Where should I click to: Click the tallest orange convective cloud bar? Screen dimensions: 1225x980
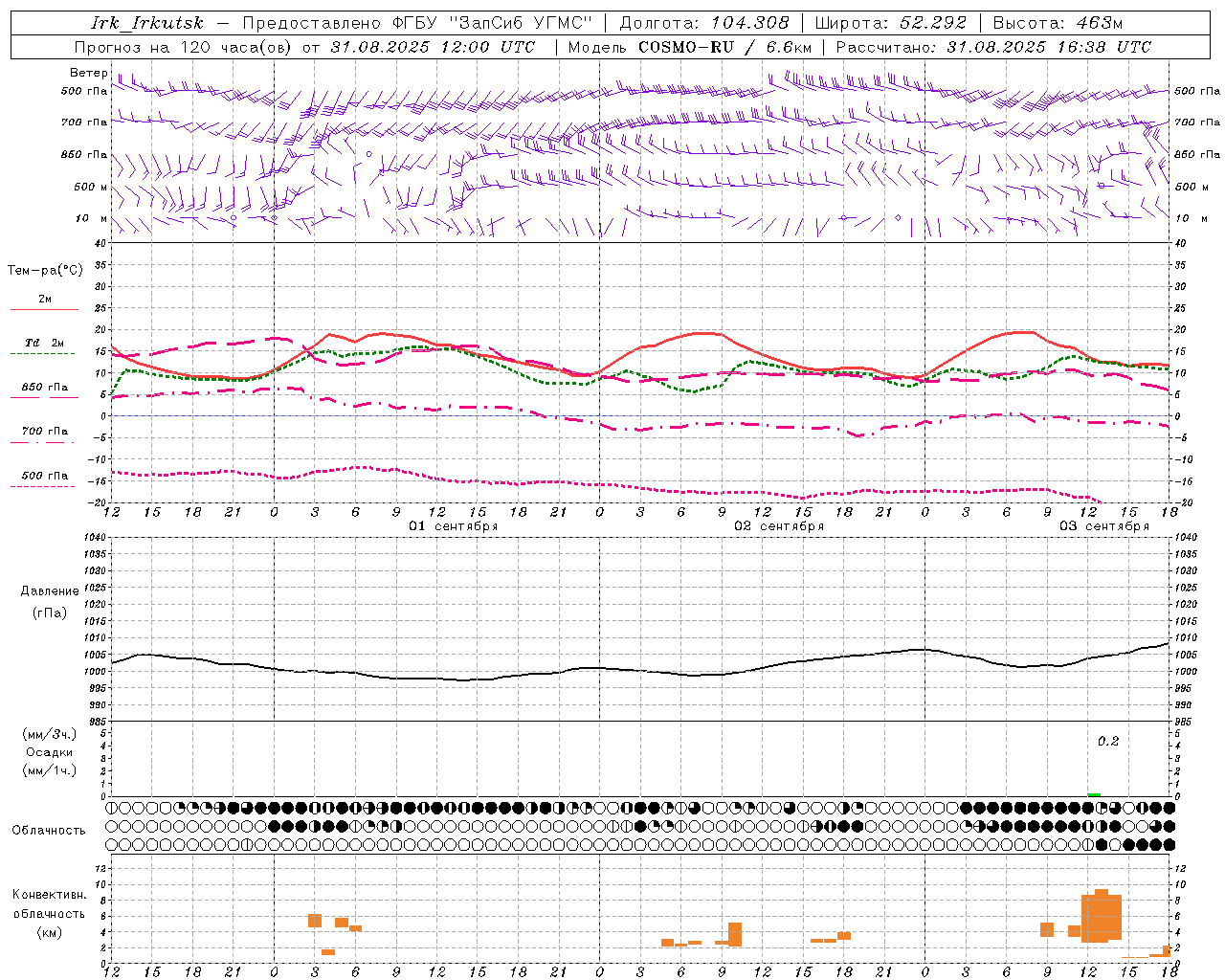tap(1101, 916)
